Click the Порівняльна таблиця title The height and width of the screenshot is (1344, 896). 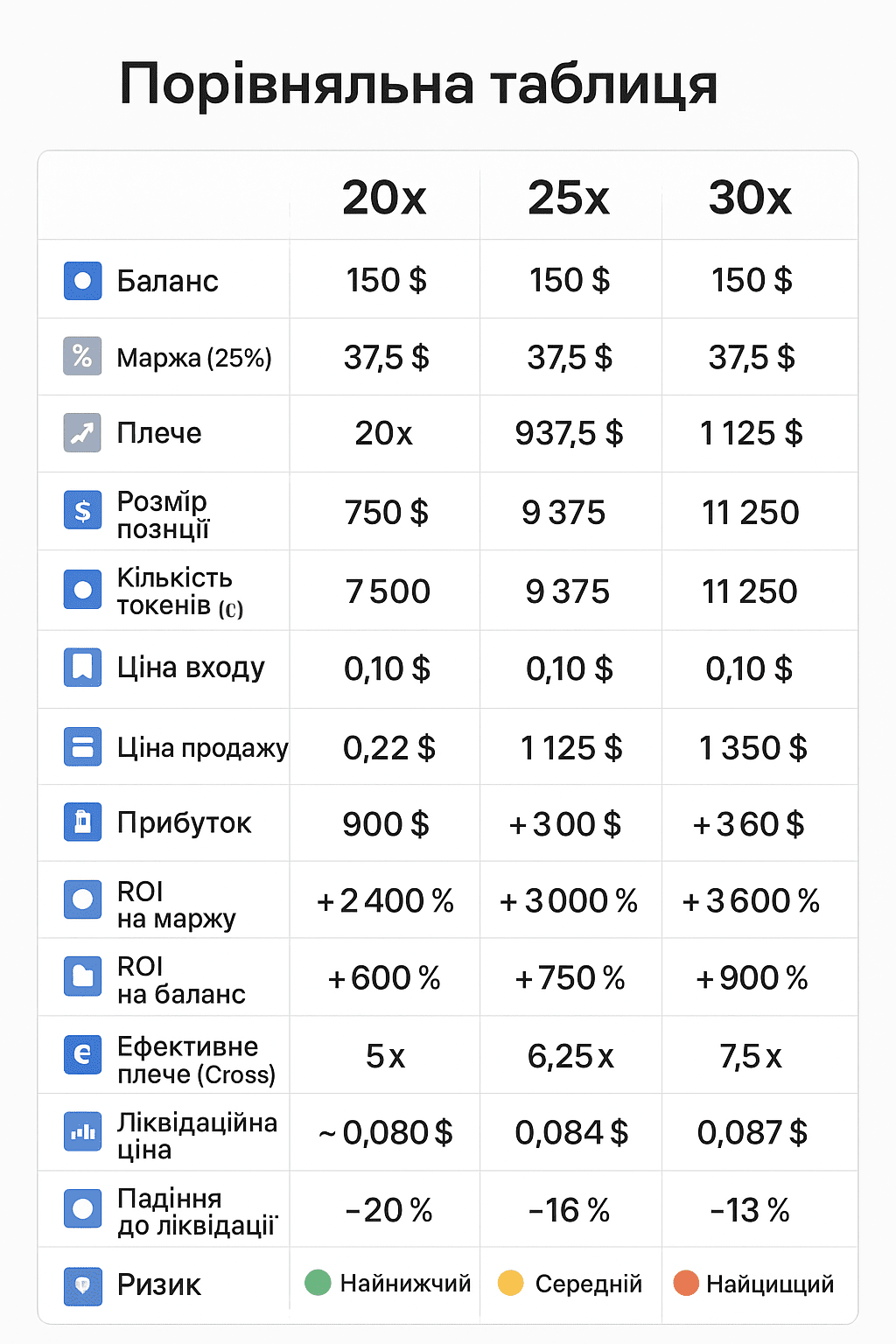click(418, 85)
